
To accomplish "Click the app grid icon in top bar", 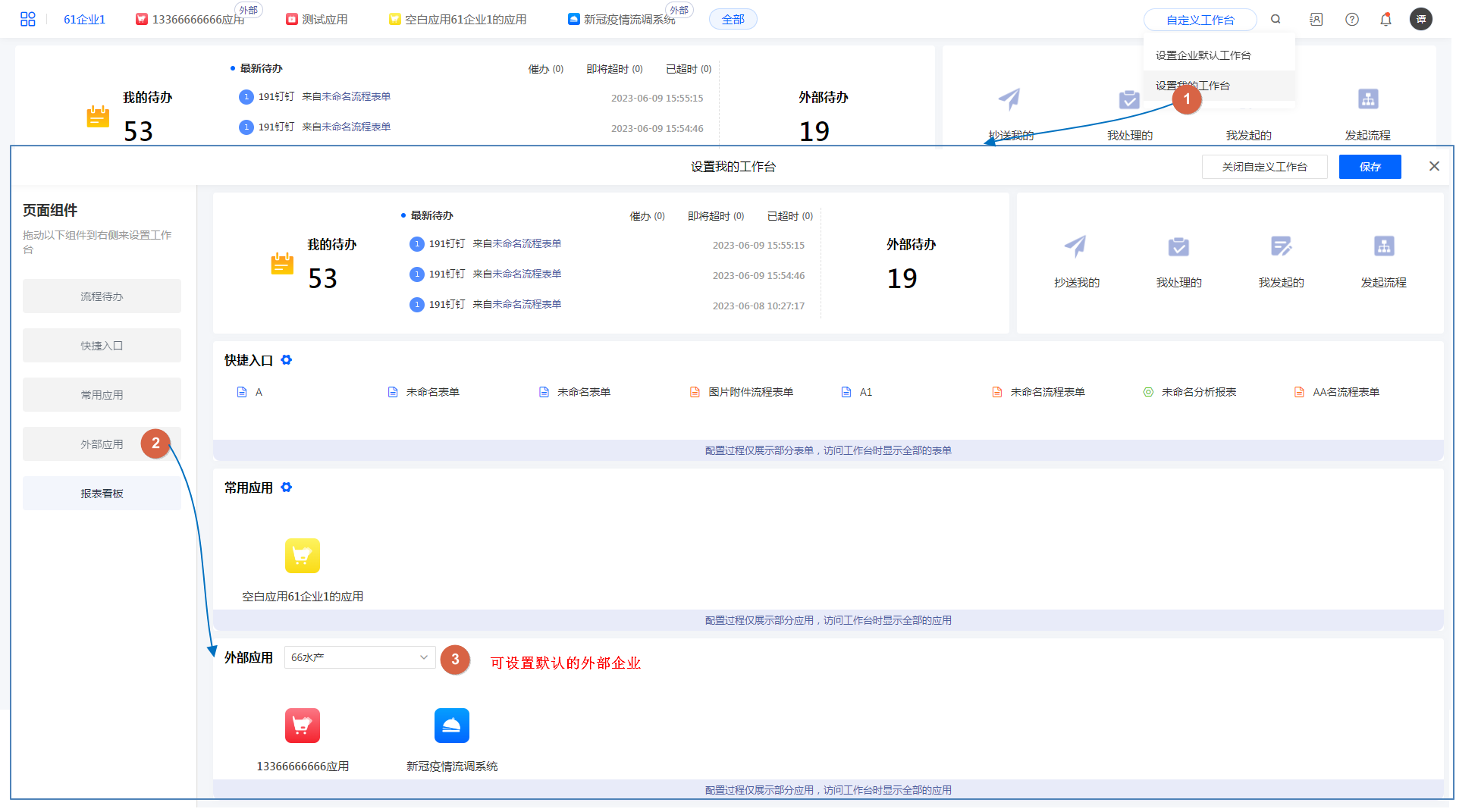I will 28,20.
